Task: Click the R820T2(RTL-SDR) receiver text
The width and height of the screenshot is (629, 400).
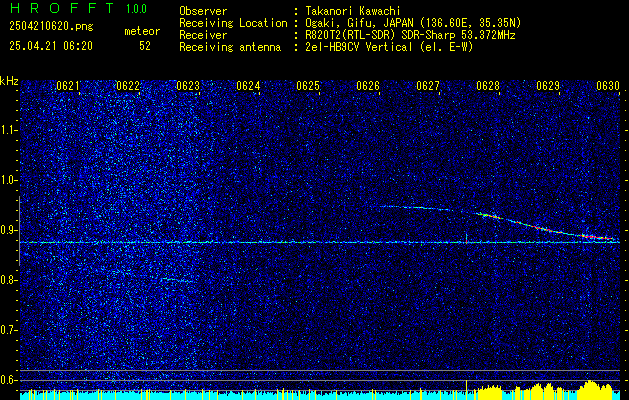Action: [410, 35]
